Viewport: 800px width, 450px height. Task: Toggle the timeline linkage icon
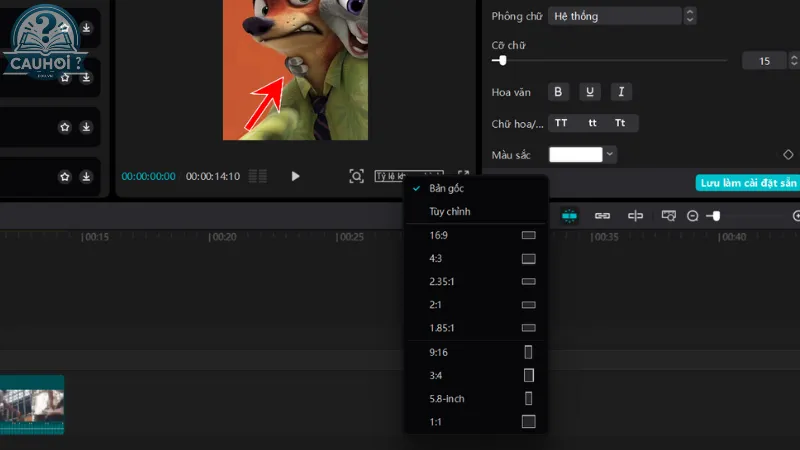click(x=602, y=216)
